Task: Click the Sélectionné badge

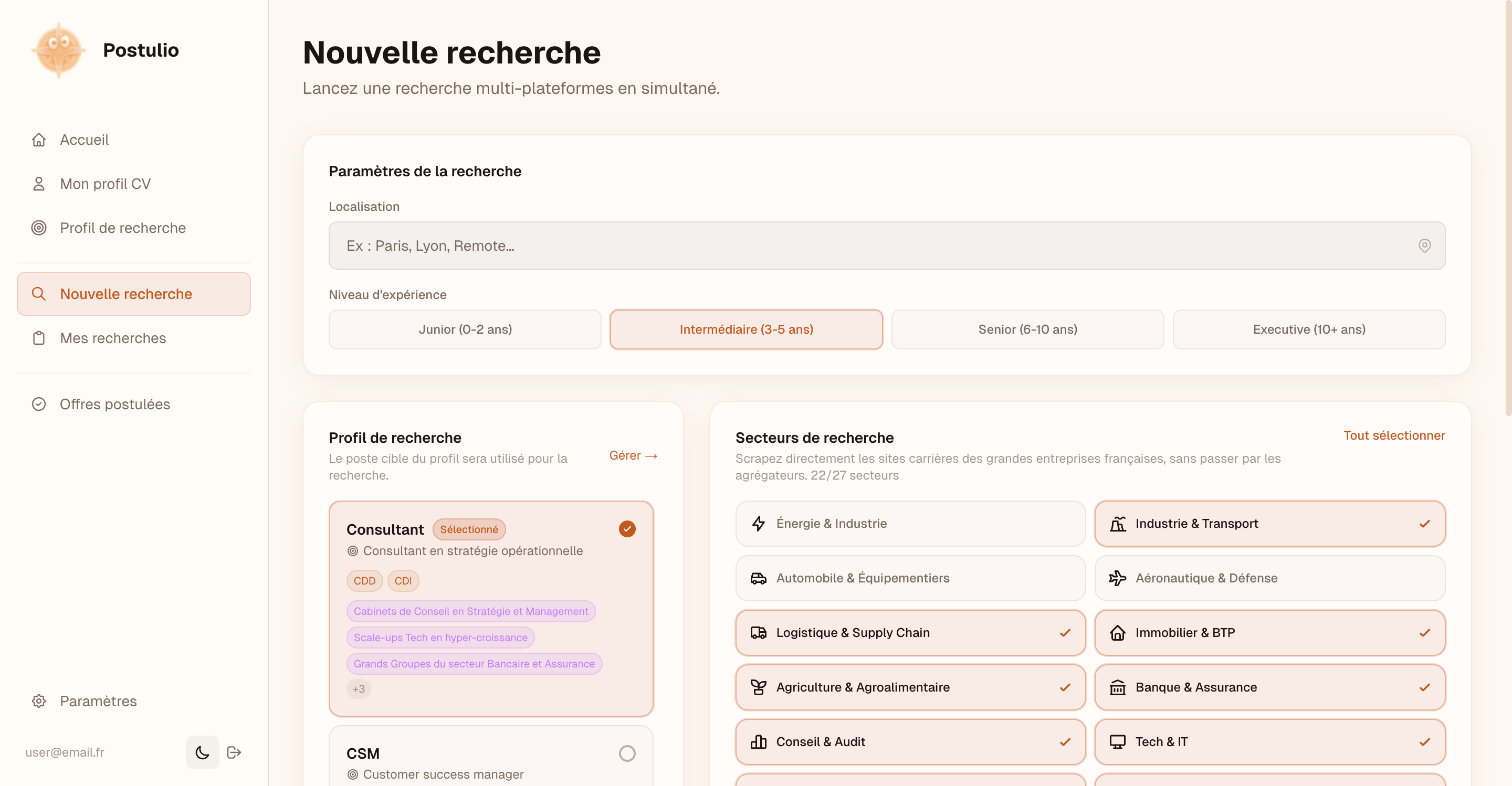Action: pos(469,529)
